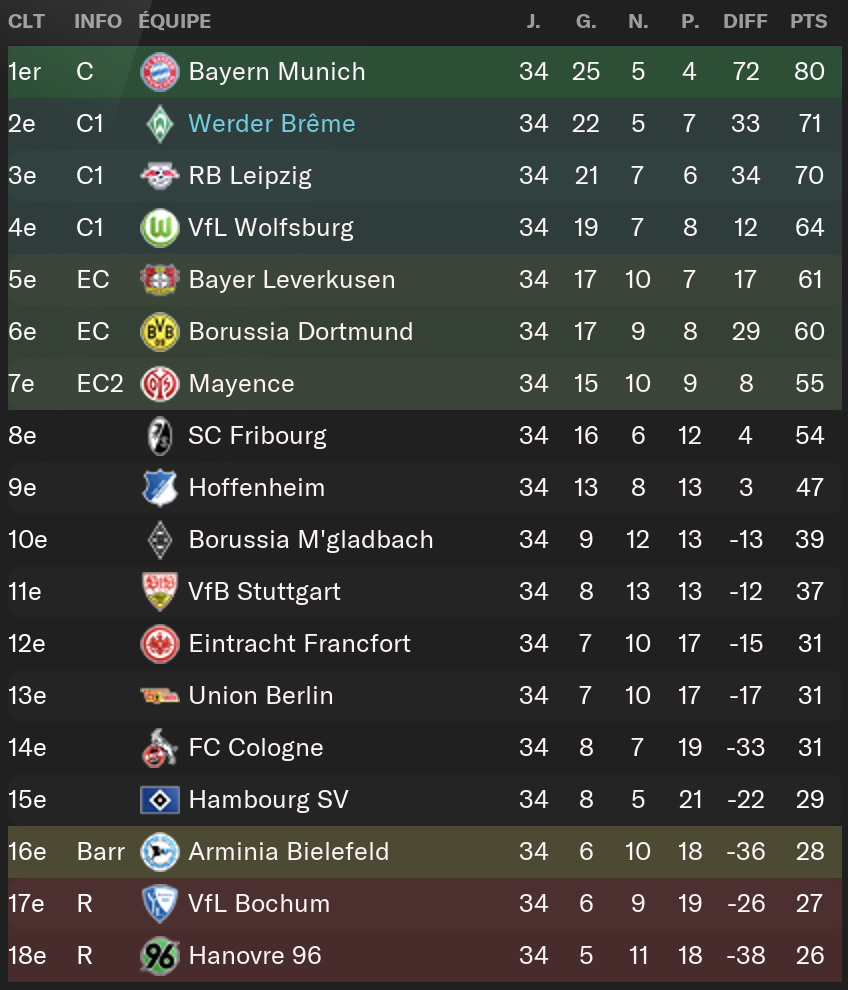
Task: Select the Eintracht Francfort team name
Action: [299, 644]
